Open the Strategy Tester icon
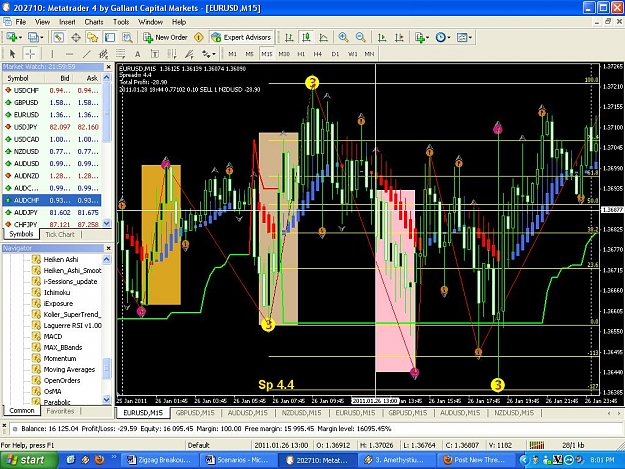The width and height of the screenshot is (625, 469). coord(127,37)
